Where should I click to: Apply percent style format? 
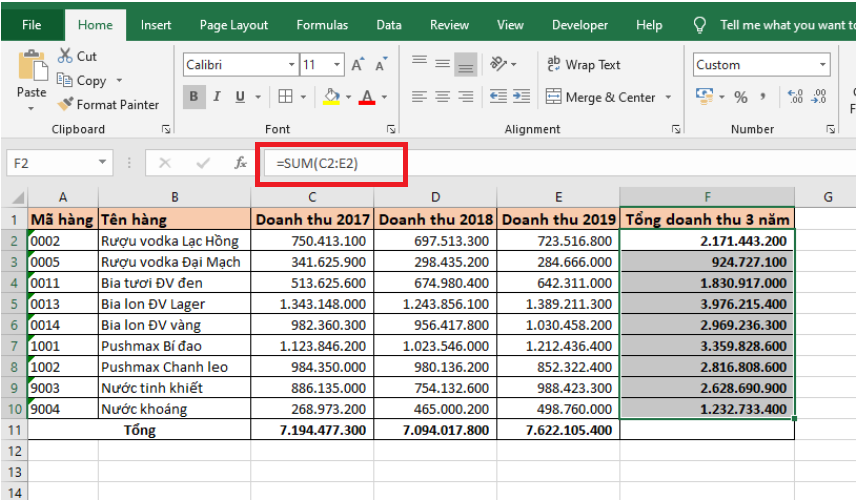(x=741, y=97)
